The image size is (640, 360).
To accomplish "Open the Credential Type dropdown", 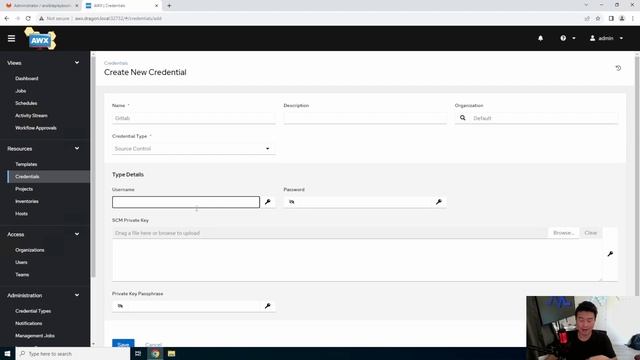I will pyautogui.click(x=193, y=149).
